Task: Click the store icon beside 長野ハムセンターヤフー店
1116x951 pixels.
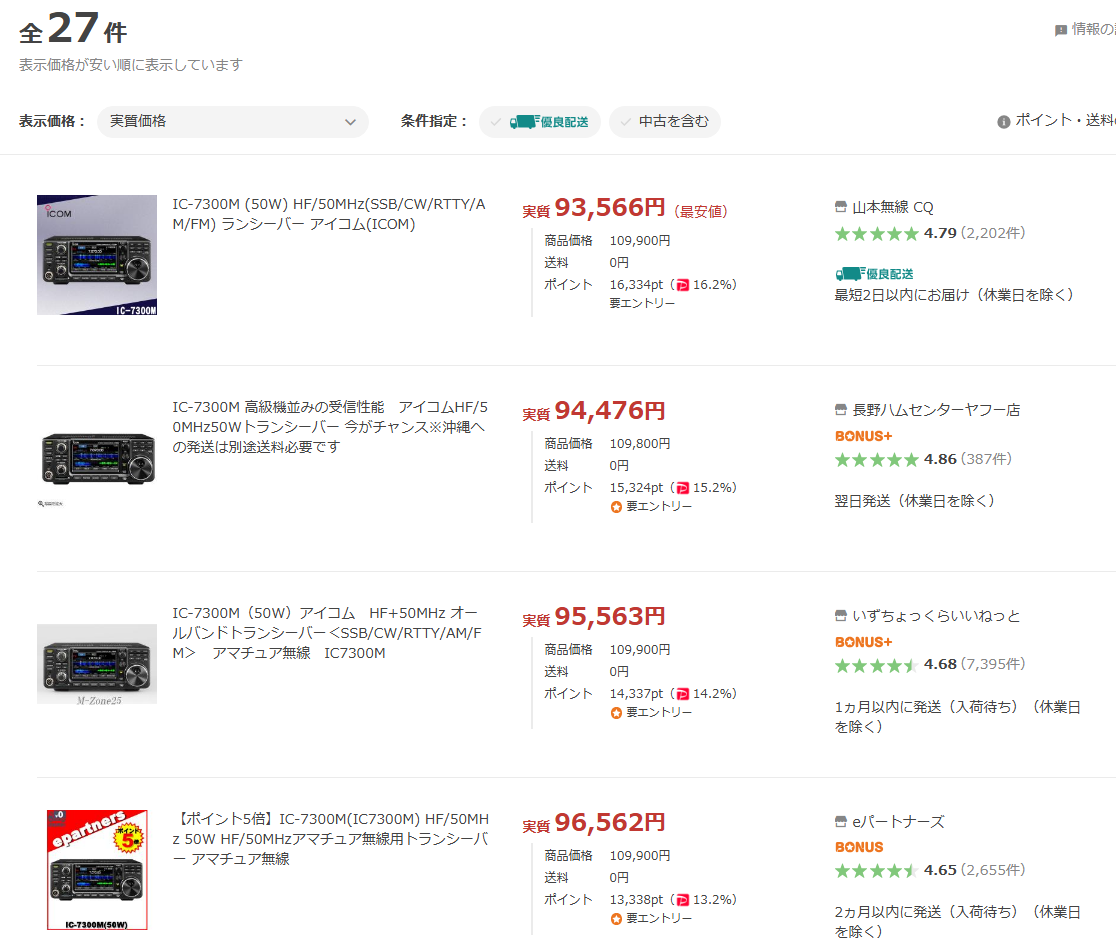Action: tap(841, 410)
